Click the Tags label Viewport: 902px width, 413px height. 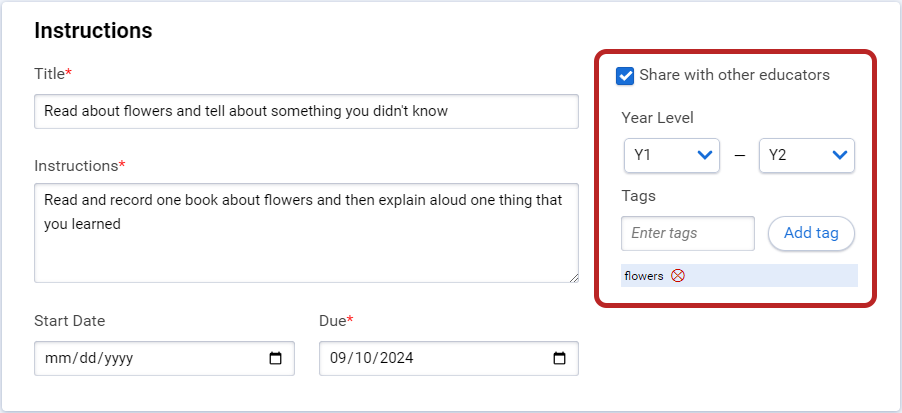[x=639, y=196]
